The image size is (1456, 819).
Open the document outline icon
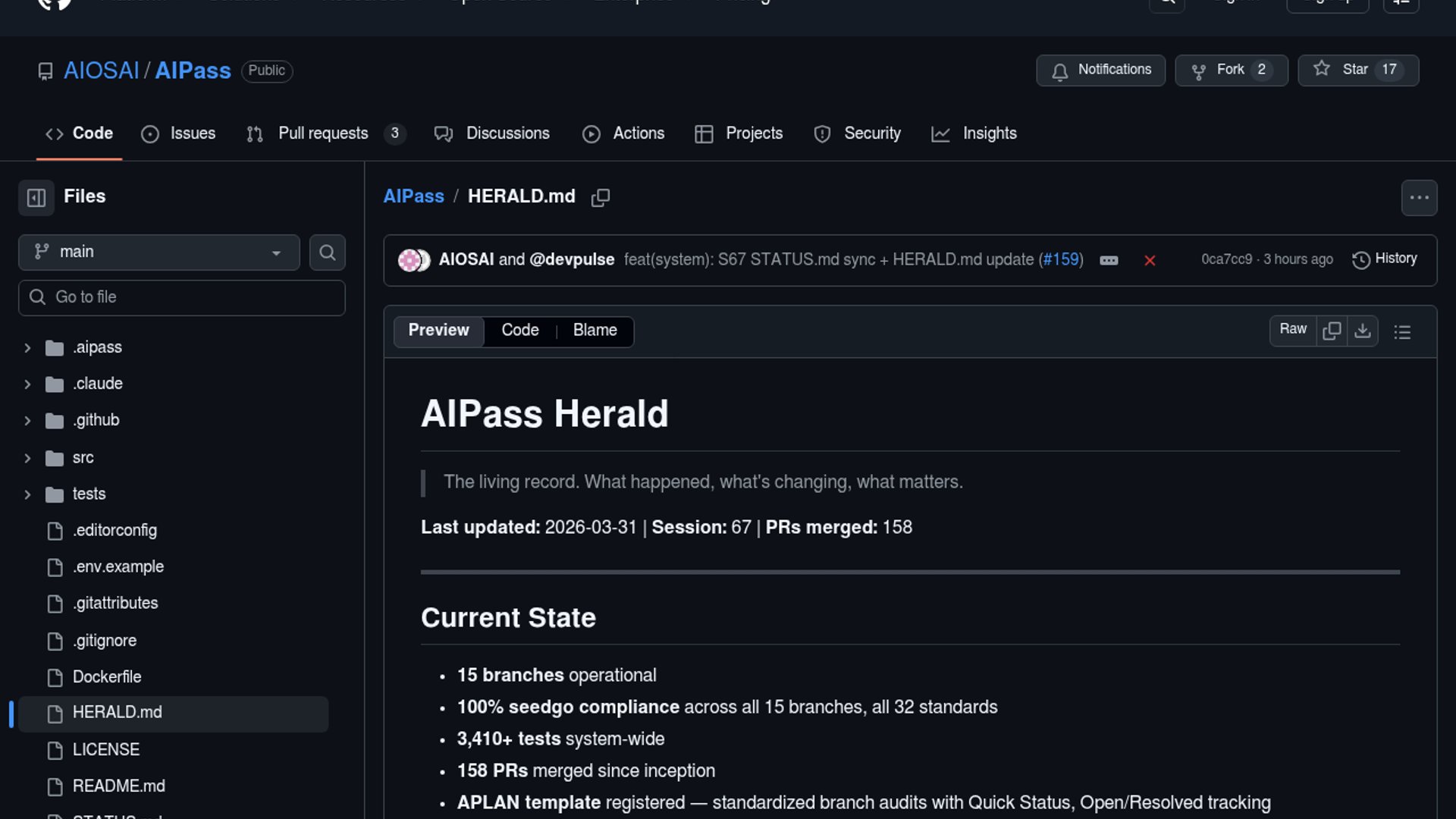(1402, 331)
